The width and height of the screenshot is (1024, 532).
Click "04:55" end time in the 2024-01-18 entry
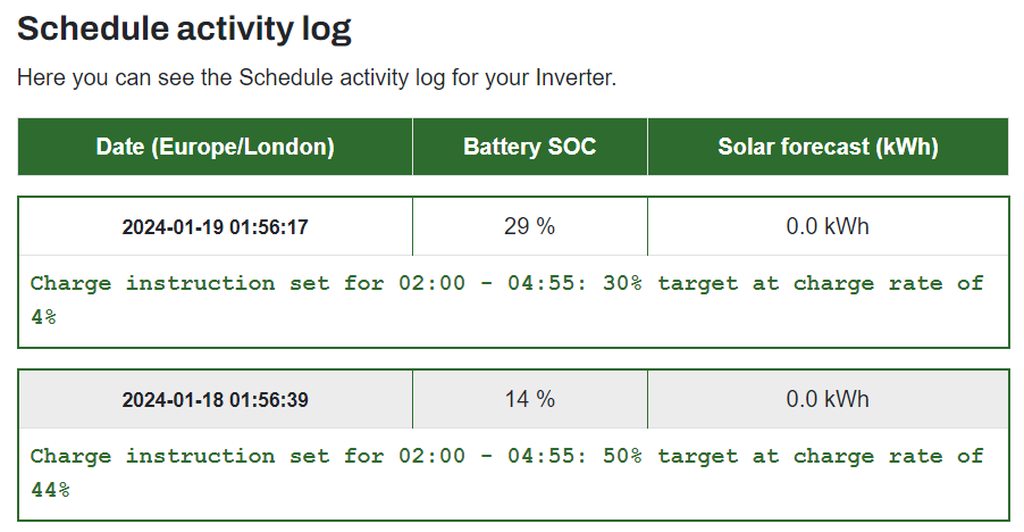541,456
